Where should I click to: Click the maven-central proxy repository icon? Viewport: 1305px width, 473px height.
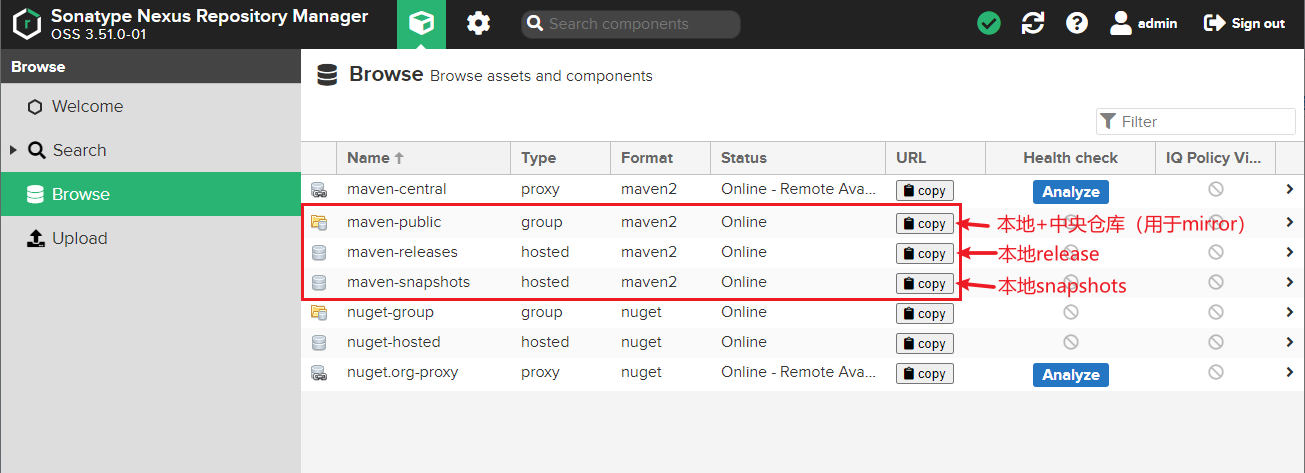(319, 190)
